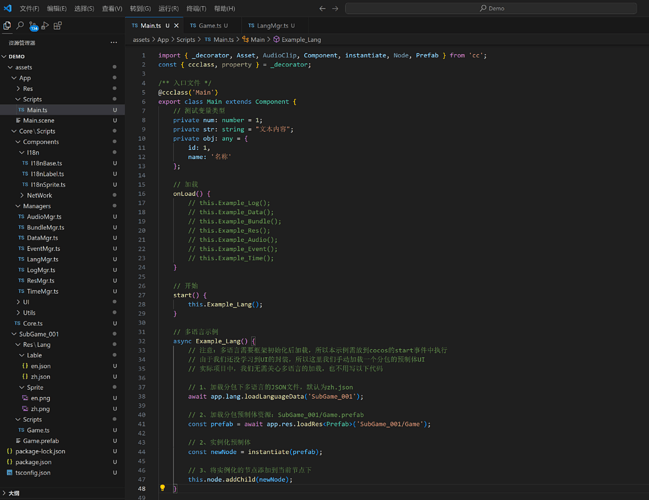Viewport: 649px width, 500px height.
Task: Open the Extensions view icon
Action: (58, 26)
